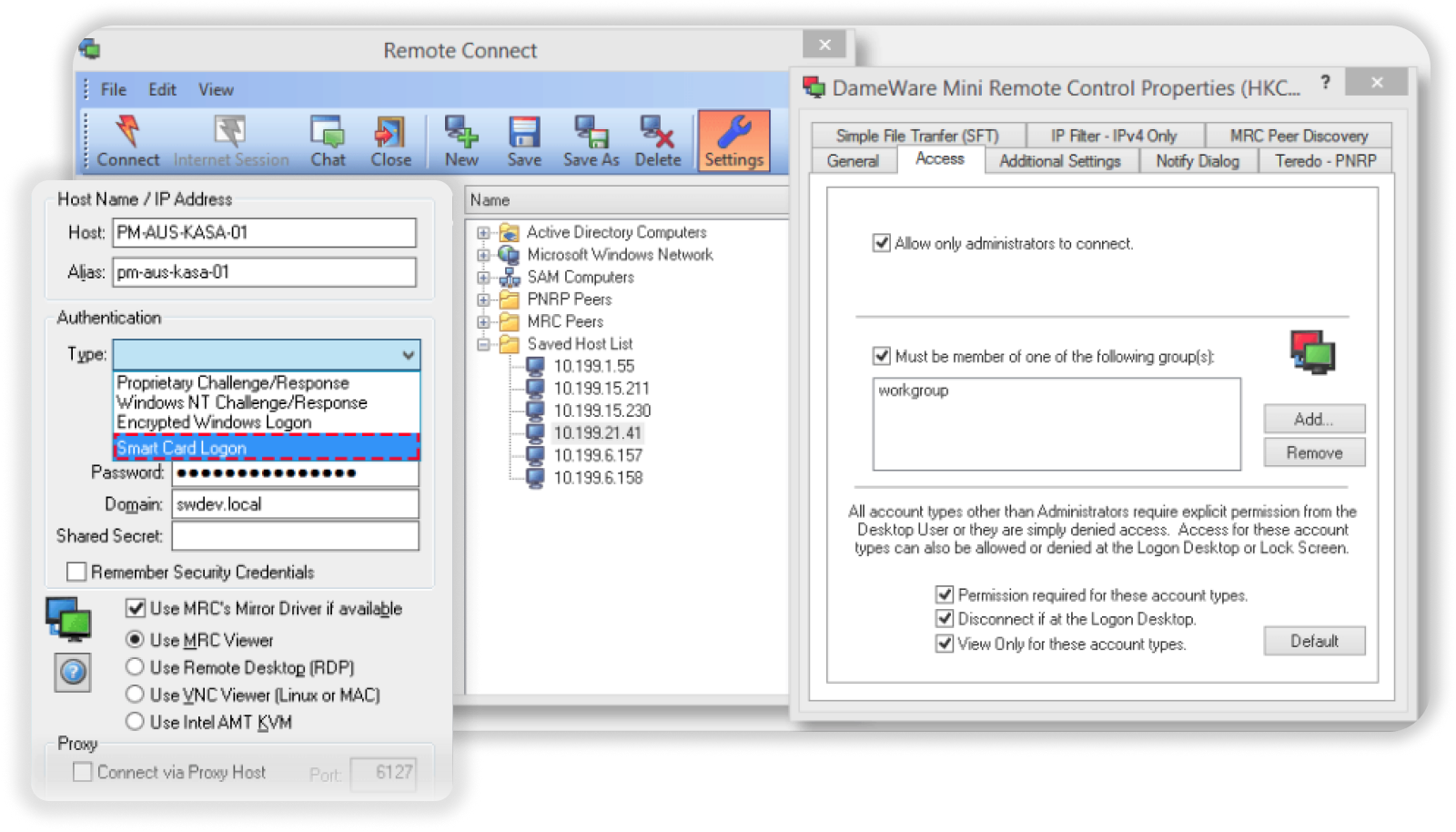Switch to the Notify Dialog tab
1456x832 pixels.
click(1198, 161)
